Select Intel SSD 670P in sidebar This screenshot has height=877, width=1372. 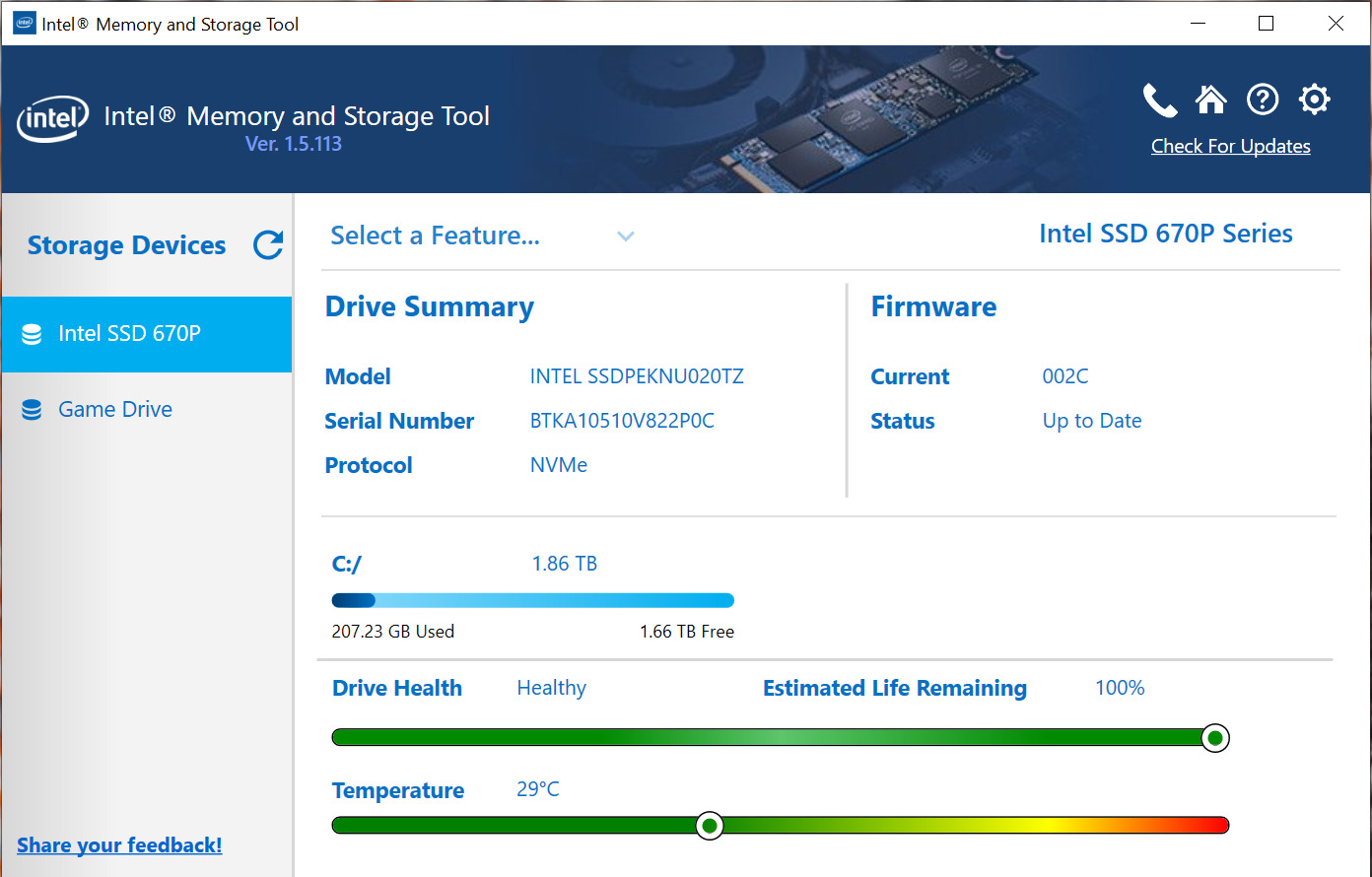pyautogui.click(x=129, y=334)
